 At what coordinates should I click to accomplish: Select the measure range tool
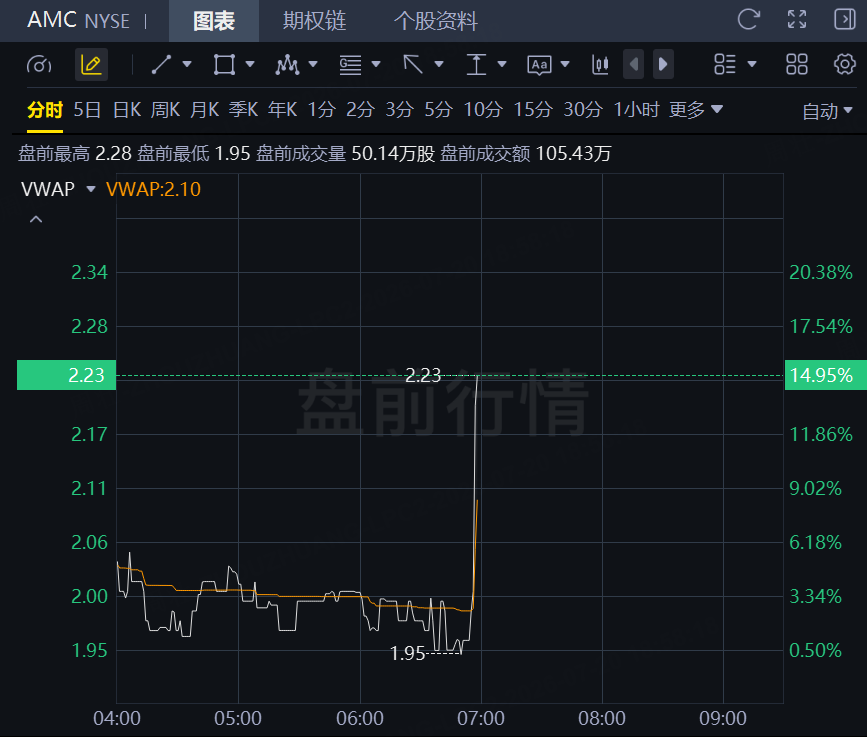[x=476, y=65]
